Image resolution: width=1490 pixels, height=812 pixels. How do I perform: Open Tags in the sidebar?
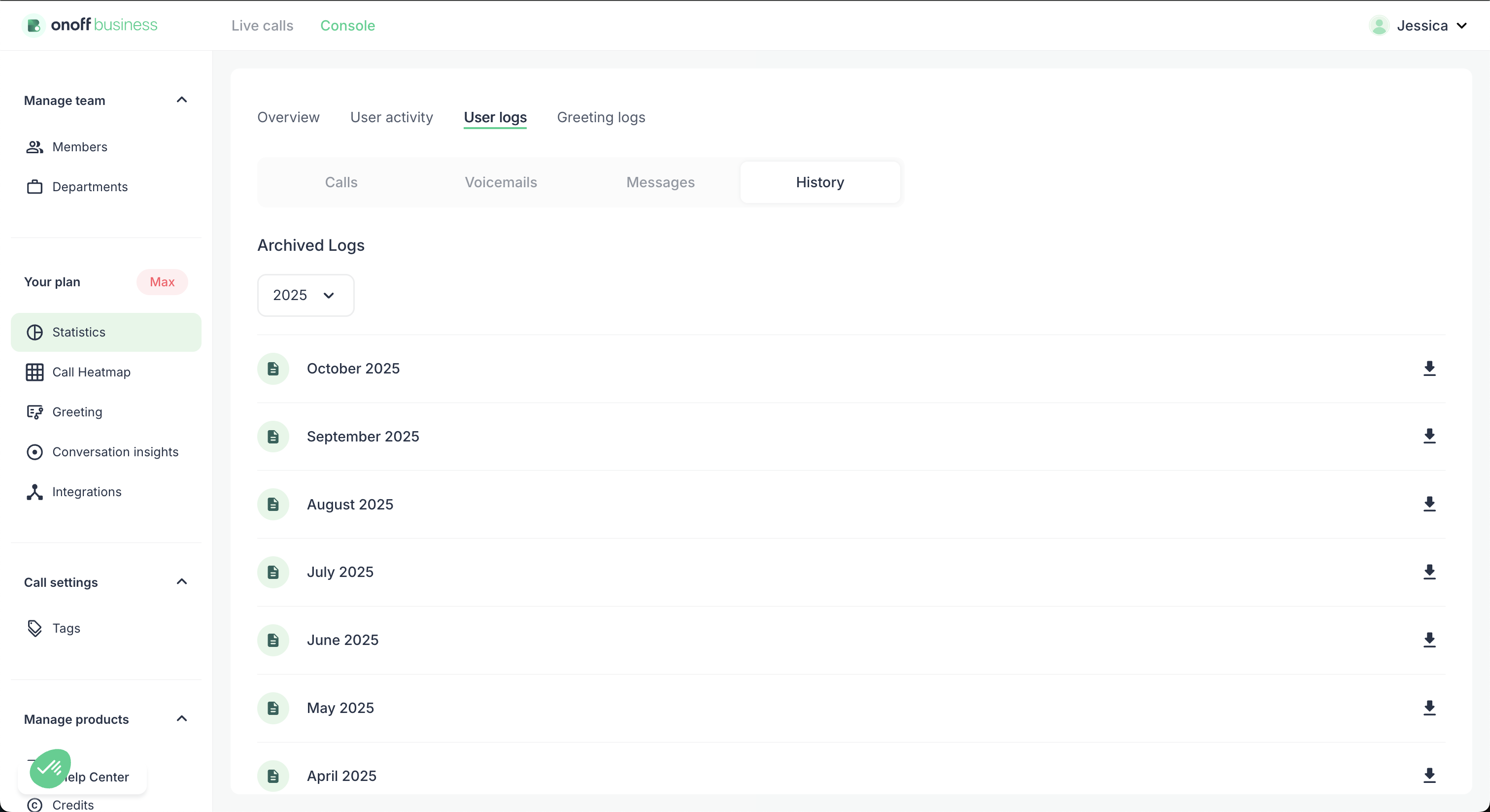pyautogui.click(x=106, y=628)
